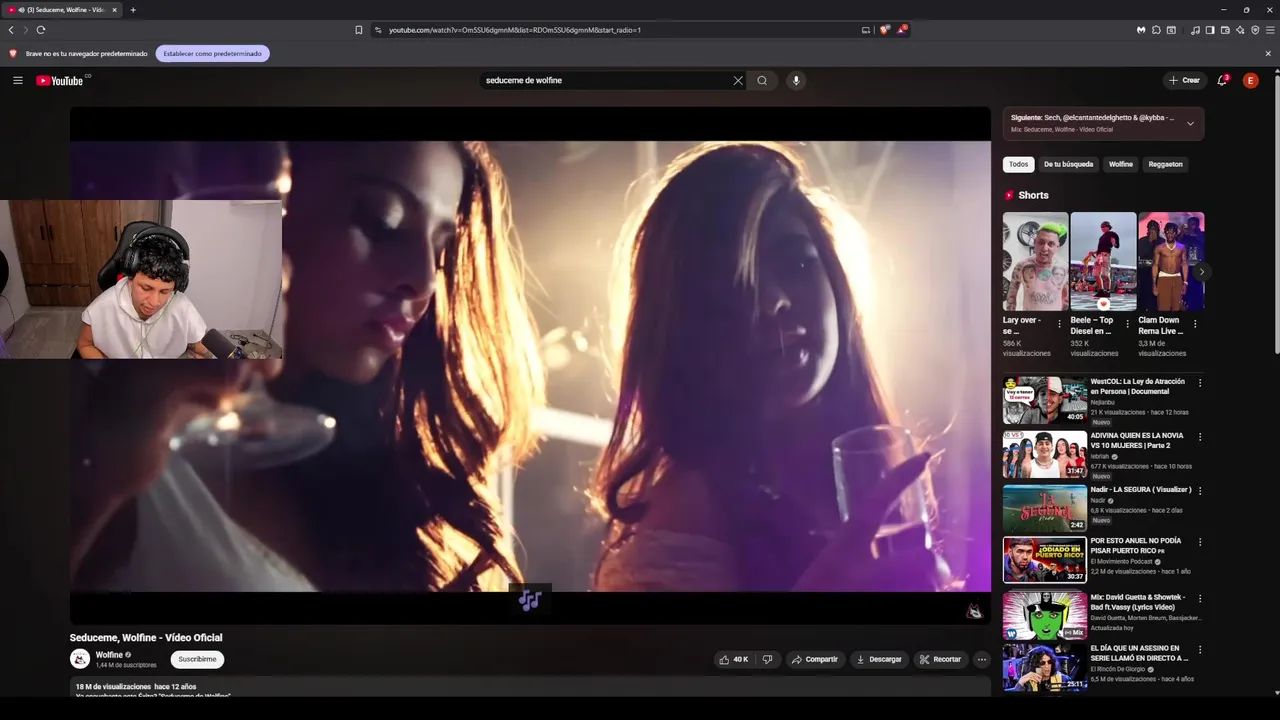
Task: Like the video with thumbs-up button
Action: tap(734, 659)
